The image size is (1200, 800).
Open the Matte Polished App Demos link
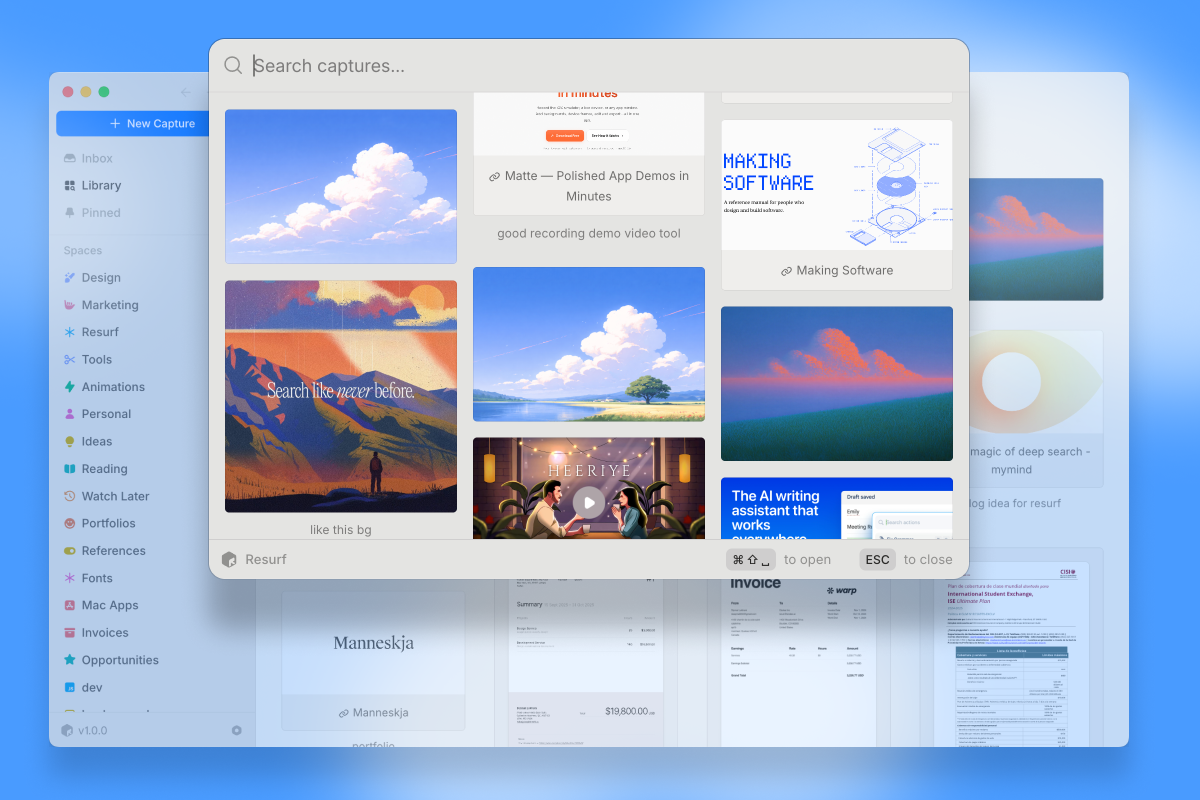pos(589,186)
